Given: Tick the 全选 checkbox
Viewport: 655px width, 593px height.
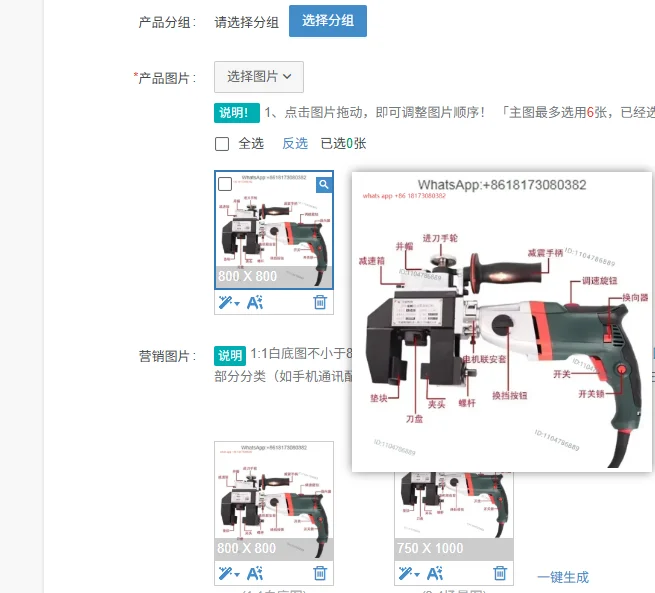Looking at the screenshot, I should coord(222,144).
